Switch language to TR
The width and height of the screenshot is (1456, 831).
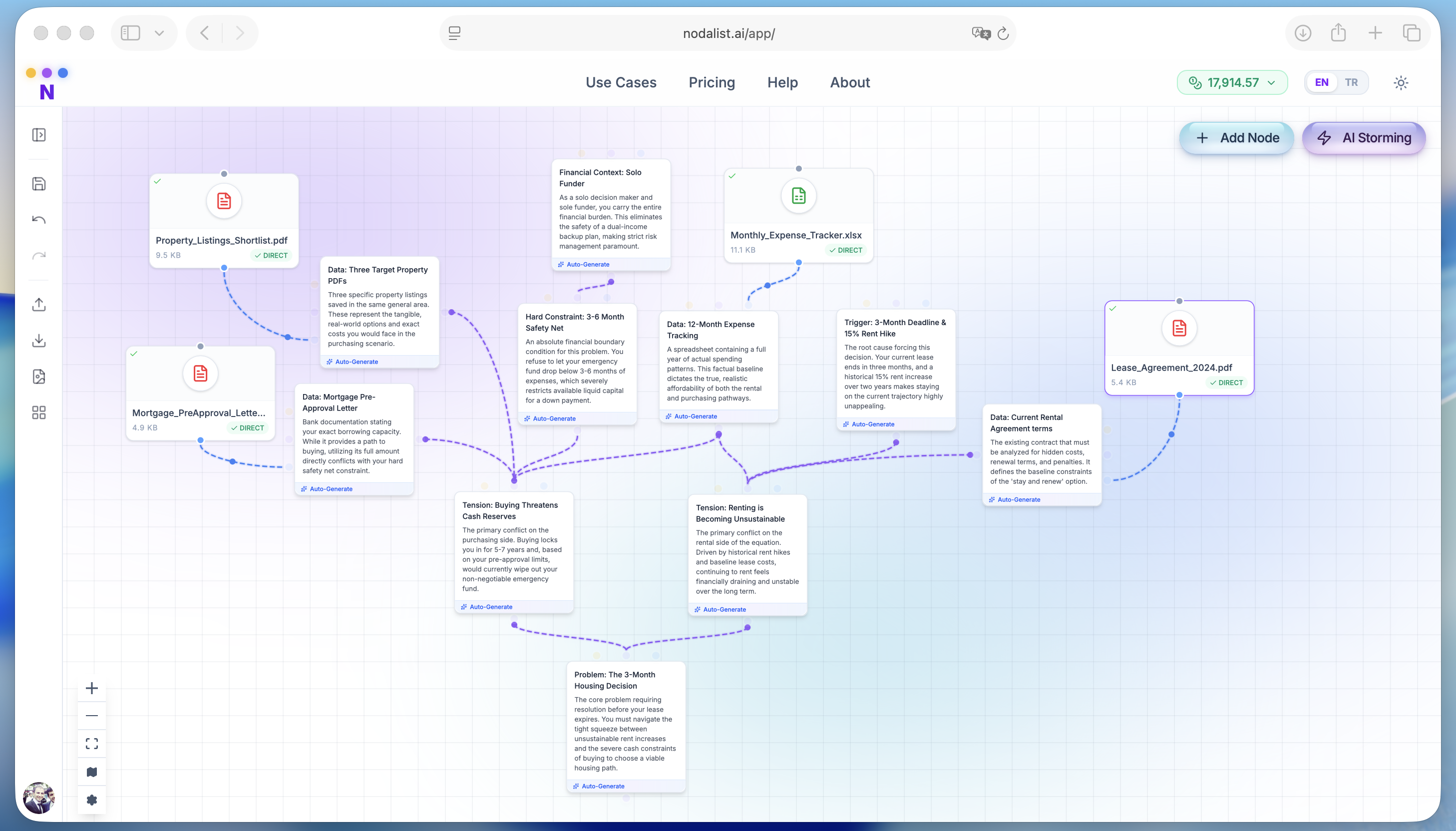pyautogui.click(x=1351, y=82)
